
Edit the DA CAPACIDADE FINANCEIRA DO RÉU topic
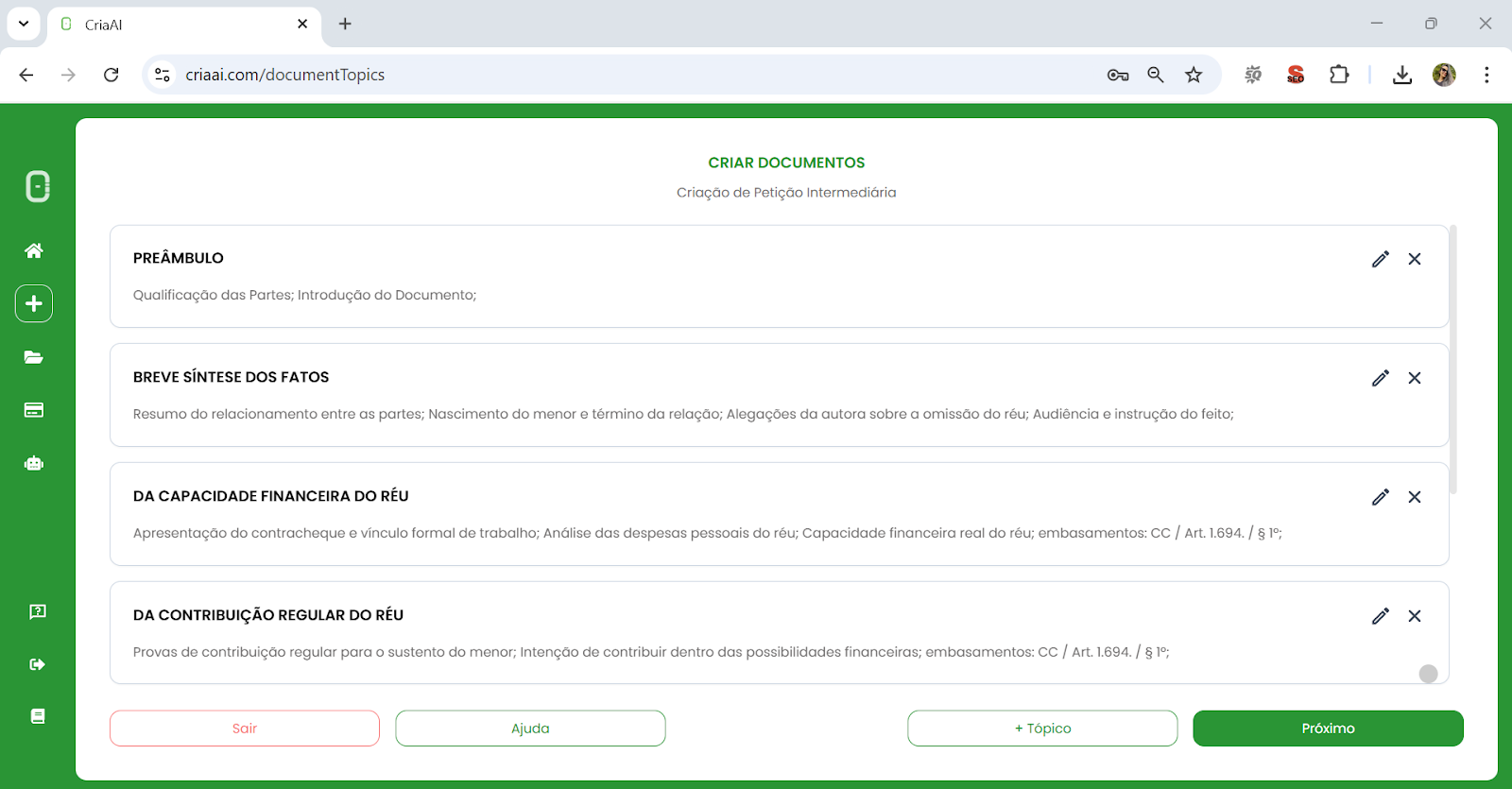(1380, 497)
